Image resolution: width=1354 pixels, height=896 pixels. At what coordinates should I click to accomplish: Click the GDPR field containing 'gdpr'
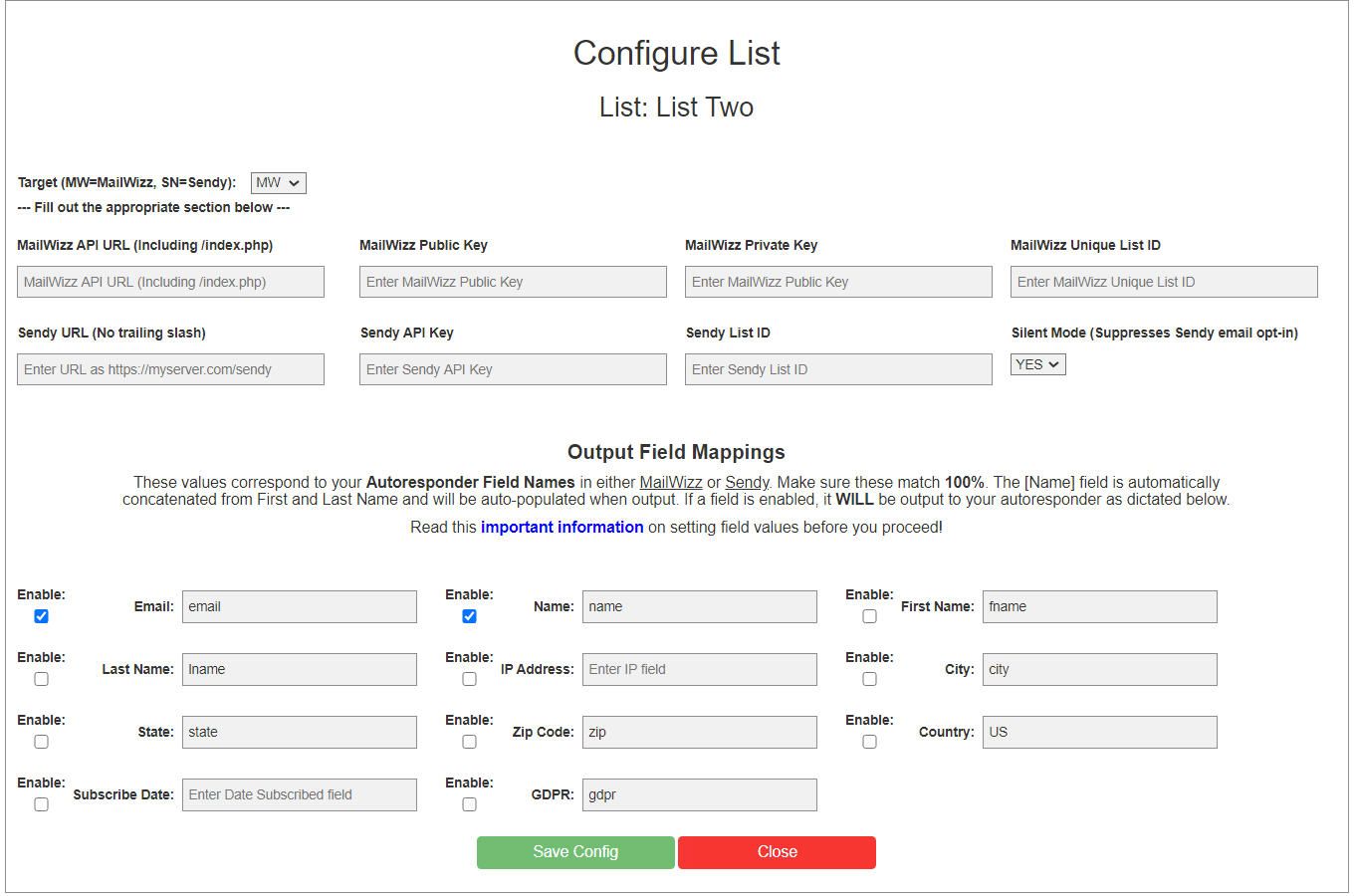tap(700, 795)
